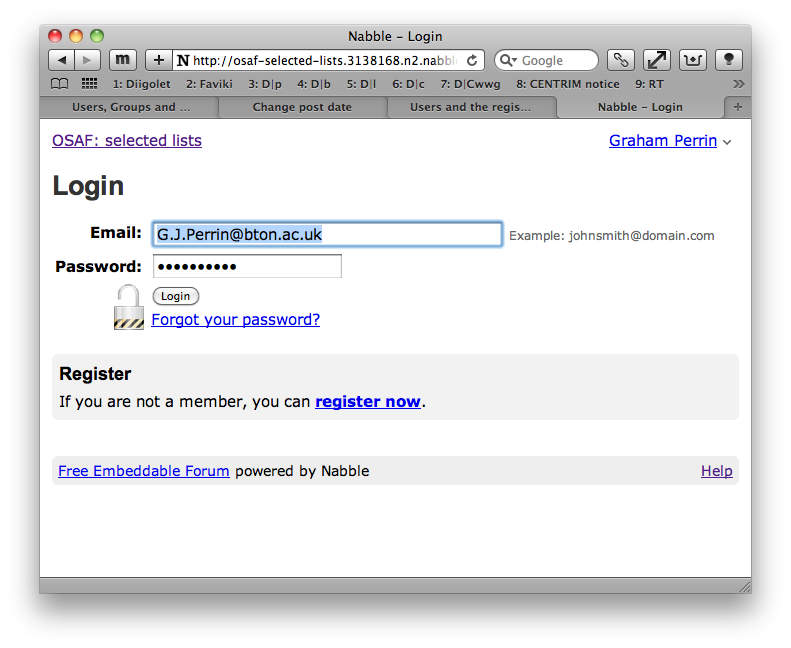Reload the page using the refresh icon

pos(473,60)
